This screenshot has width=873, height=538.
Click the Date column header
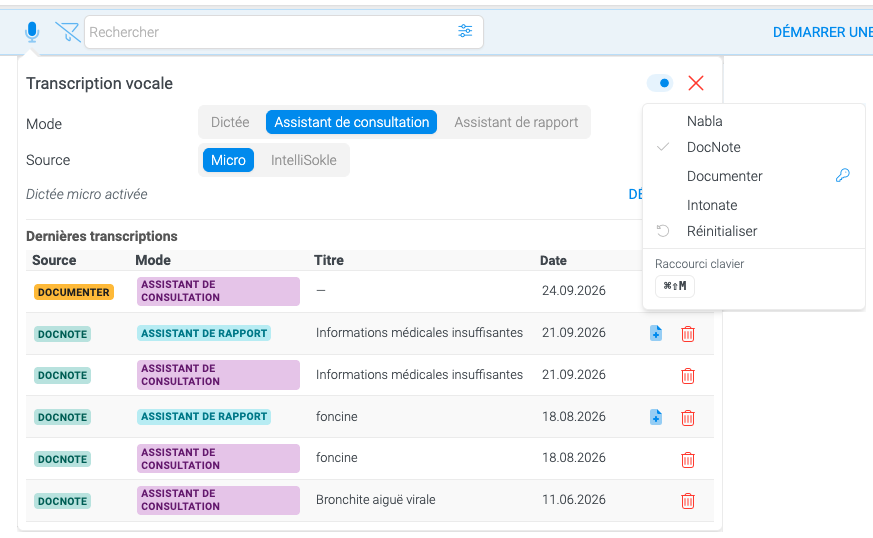click(553, 260)
